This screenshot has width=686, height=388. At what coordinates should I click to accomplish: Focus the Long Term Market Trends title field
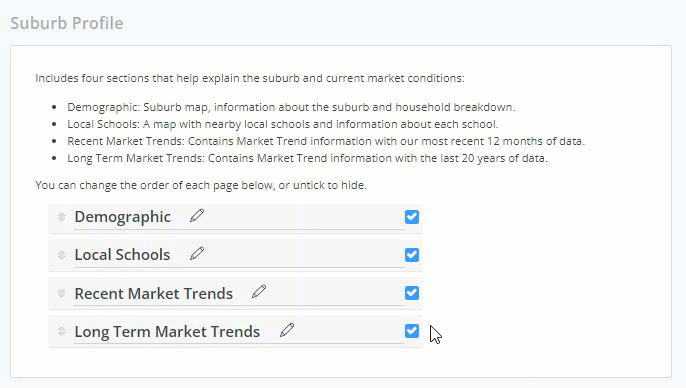(x=239, y=332)
